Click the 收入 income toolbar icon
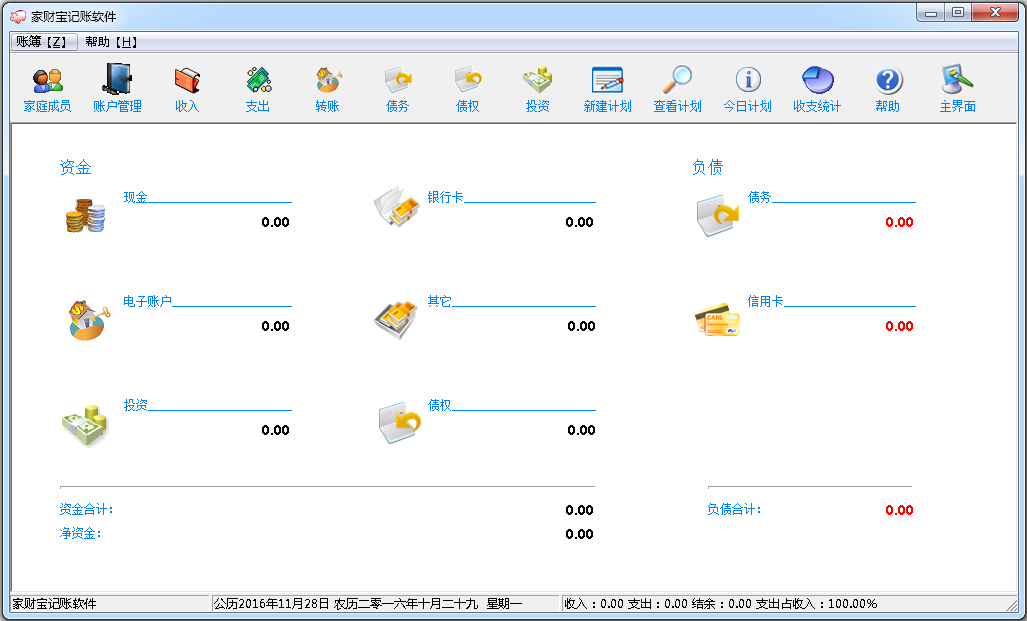Screen dimensions: 1027x621 [x=187, y=88]
